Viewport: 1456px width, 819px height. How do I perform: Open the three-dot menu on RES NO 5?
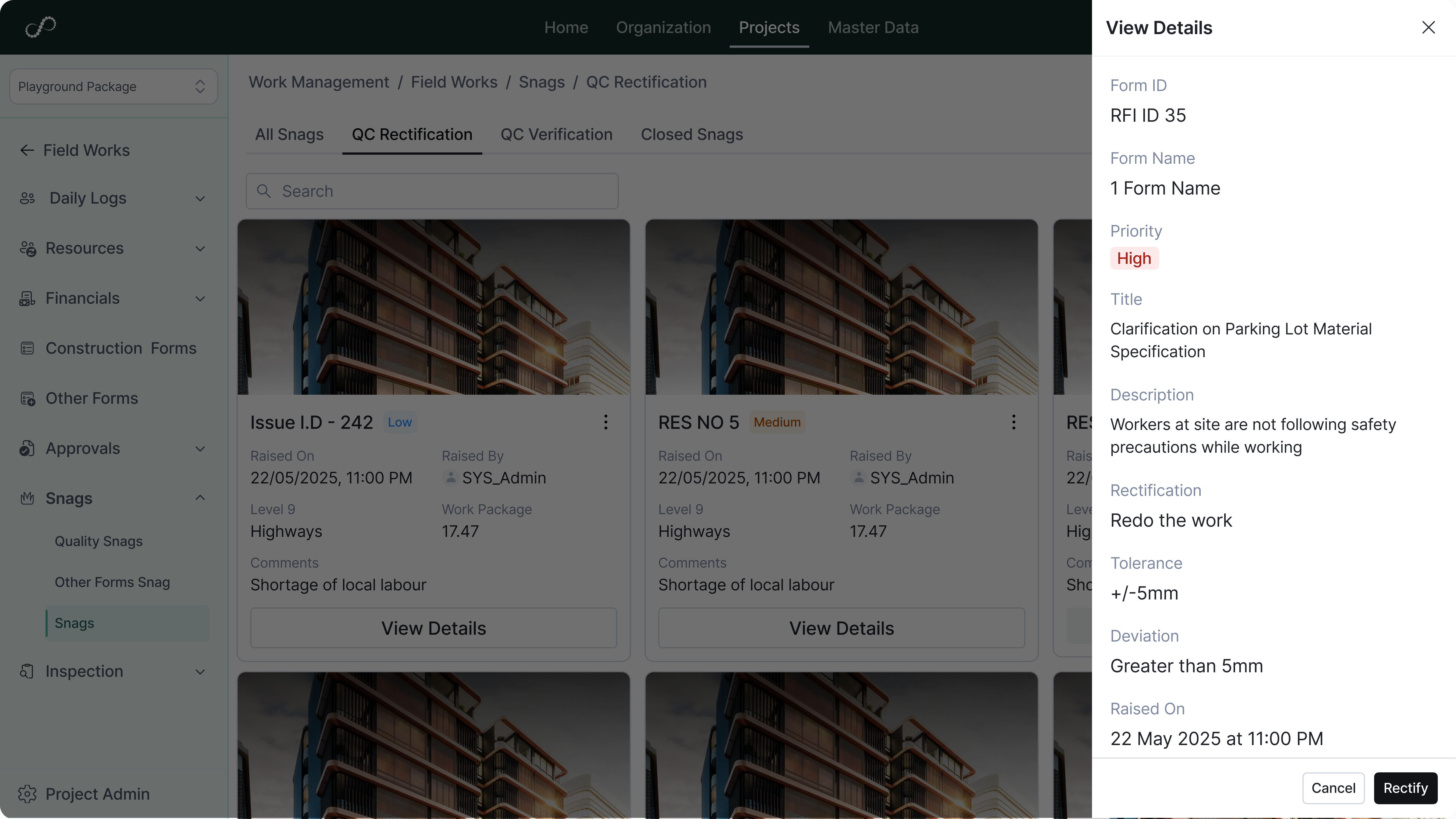(x=1014, y=422)
